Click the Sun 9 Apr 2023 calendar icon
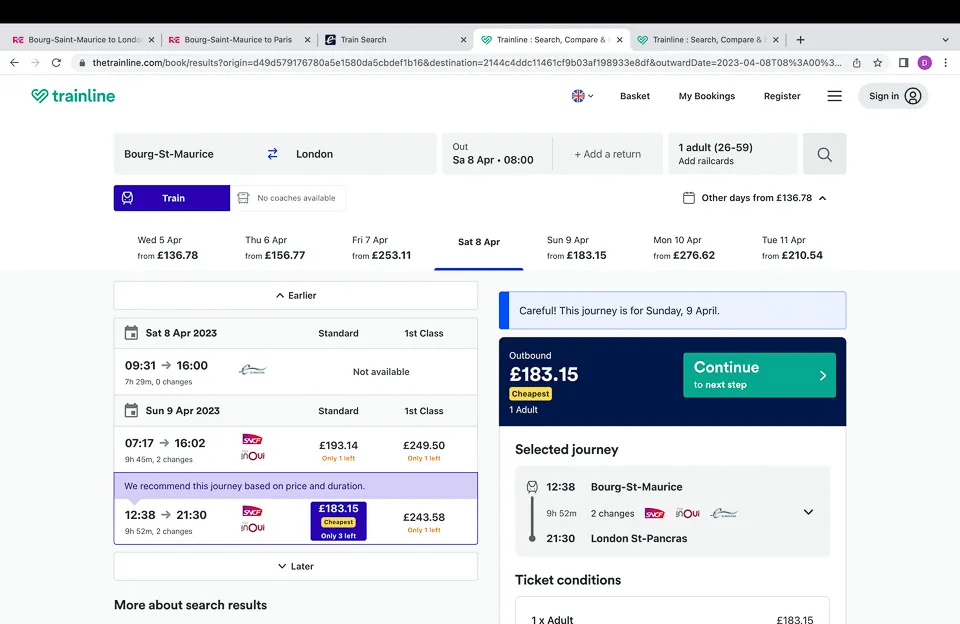 click(131, 410)
